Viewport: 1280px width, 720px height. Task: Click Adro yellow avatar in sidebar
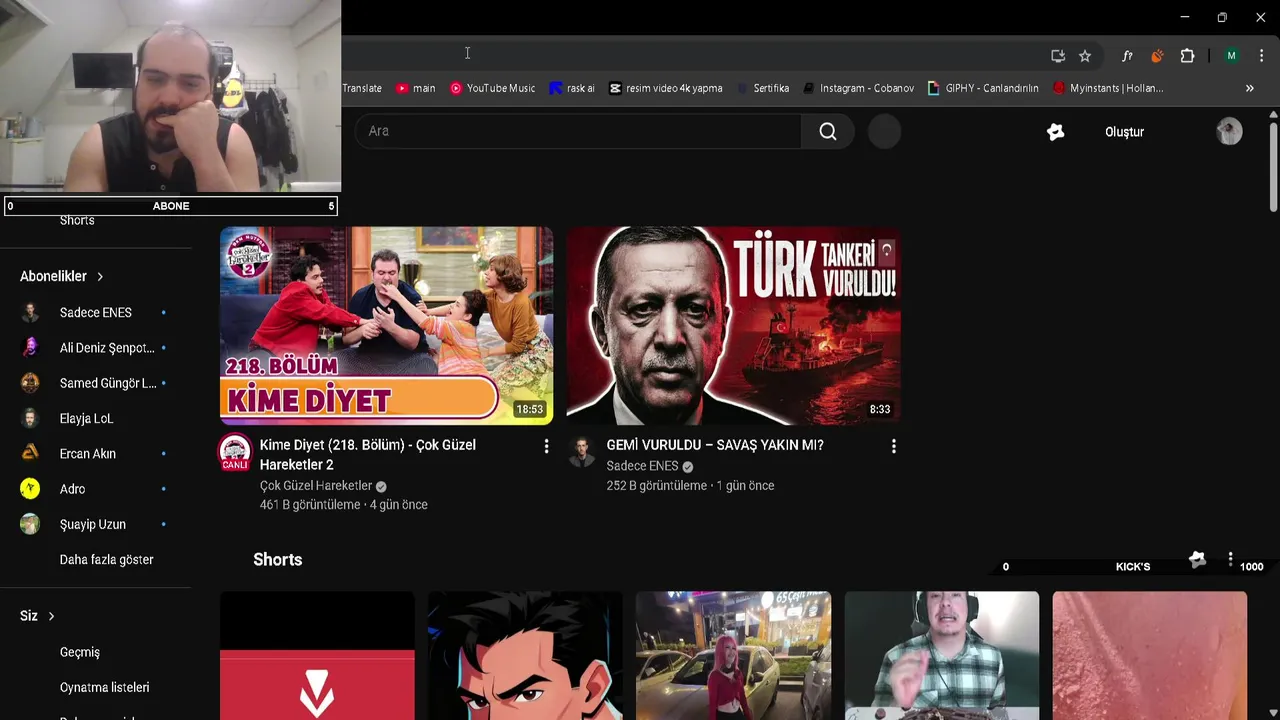30,489
